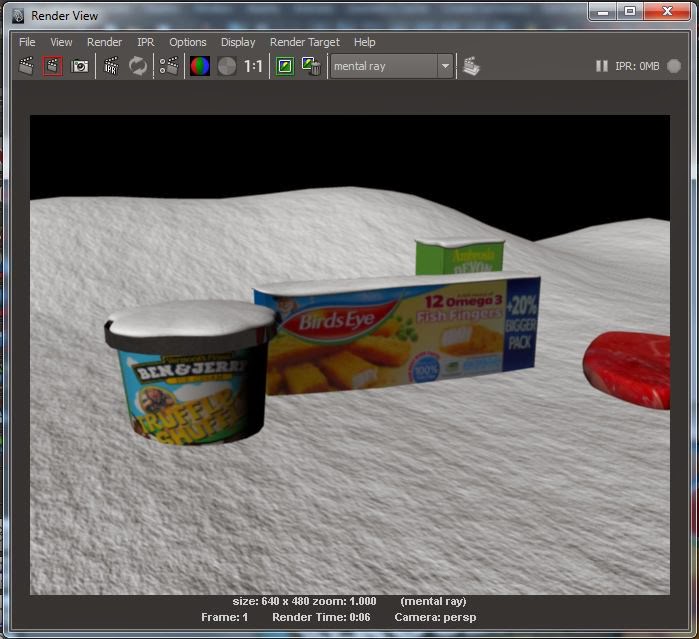The height and width of the screenshot is (639, 699).
Task: Close the Render View window
Action: point(667,12)
